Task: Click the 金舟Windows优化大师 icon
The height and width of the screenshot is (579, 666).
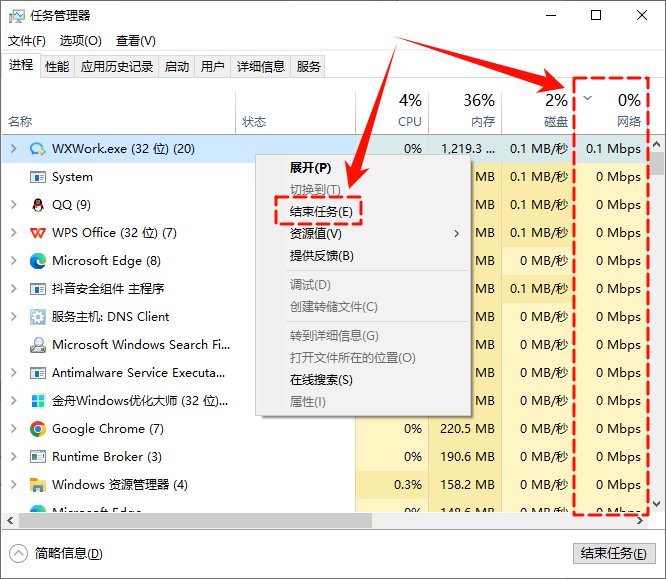Action: [x=38, y=401]
